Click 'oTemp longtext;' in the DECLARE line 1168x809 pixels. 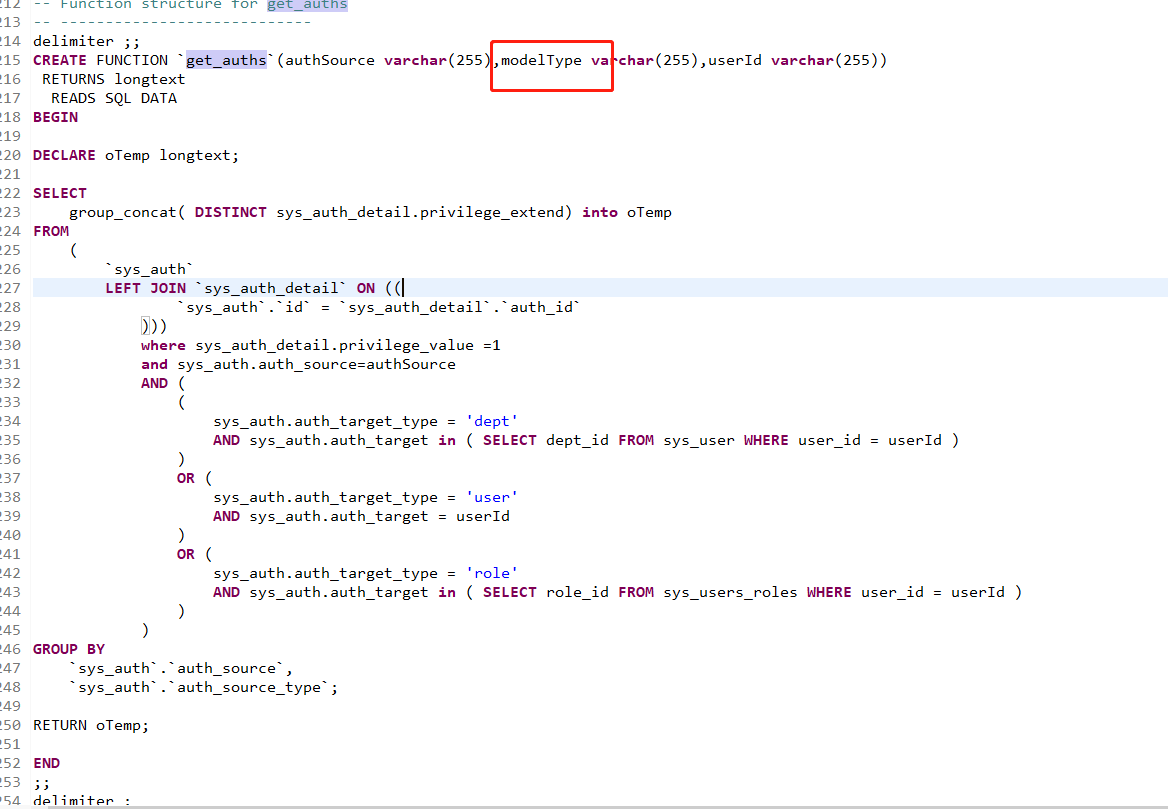click(x=171, y=155)
